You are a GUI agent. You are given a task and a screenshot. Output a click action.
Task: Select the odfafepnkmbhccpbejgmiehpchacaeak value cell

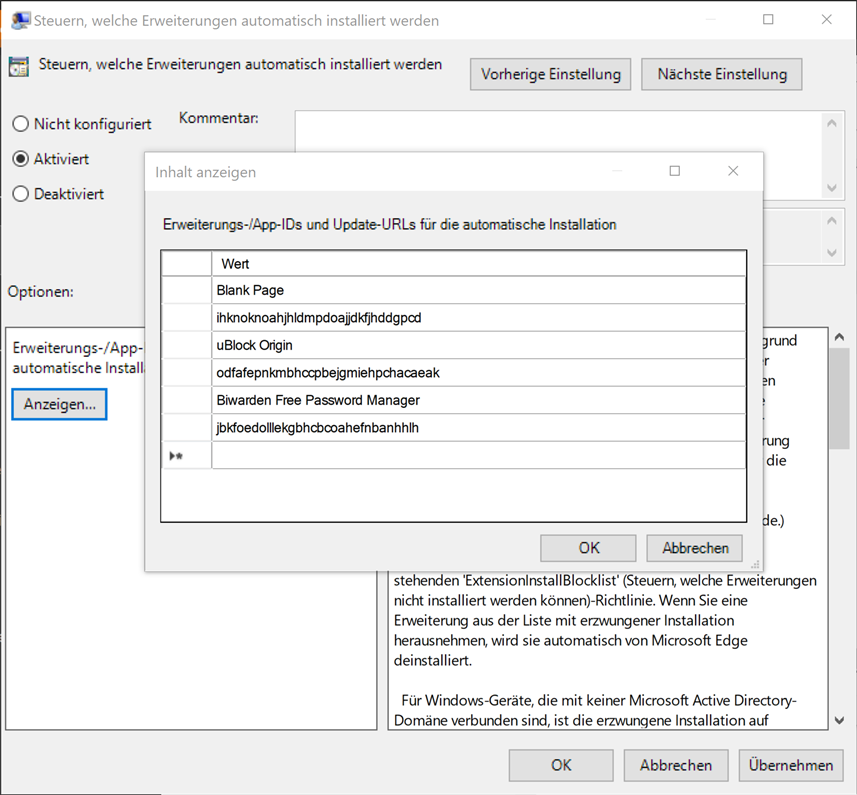click(x=478, y=373)
